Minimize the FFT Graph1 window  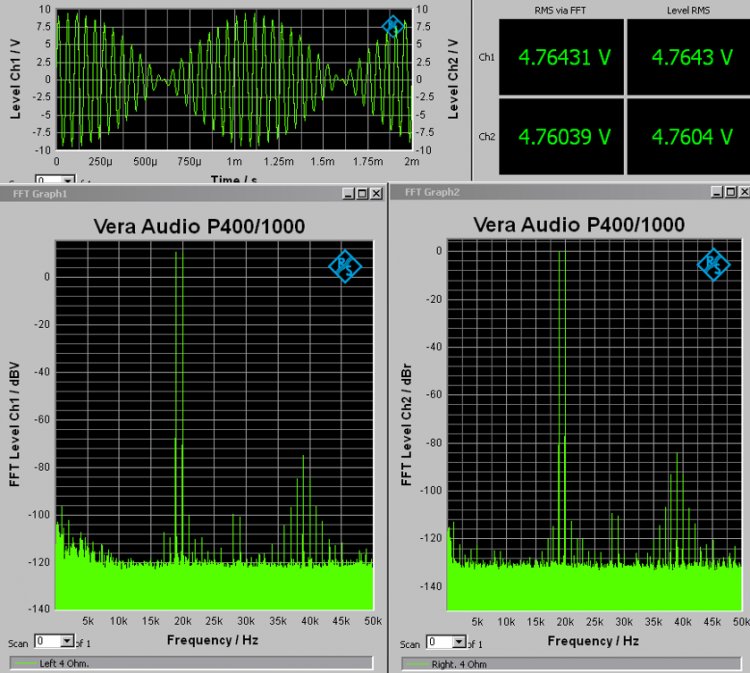tap(349, 193)
